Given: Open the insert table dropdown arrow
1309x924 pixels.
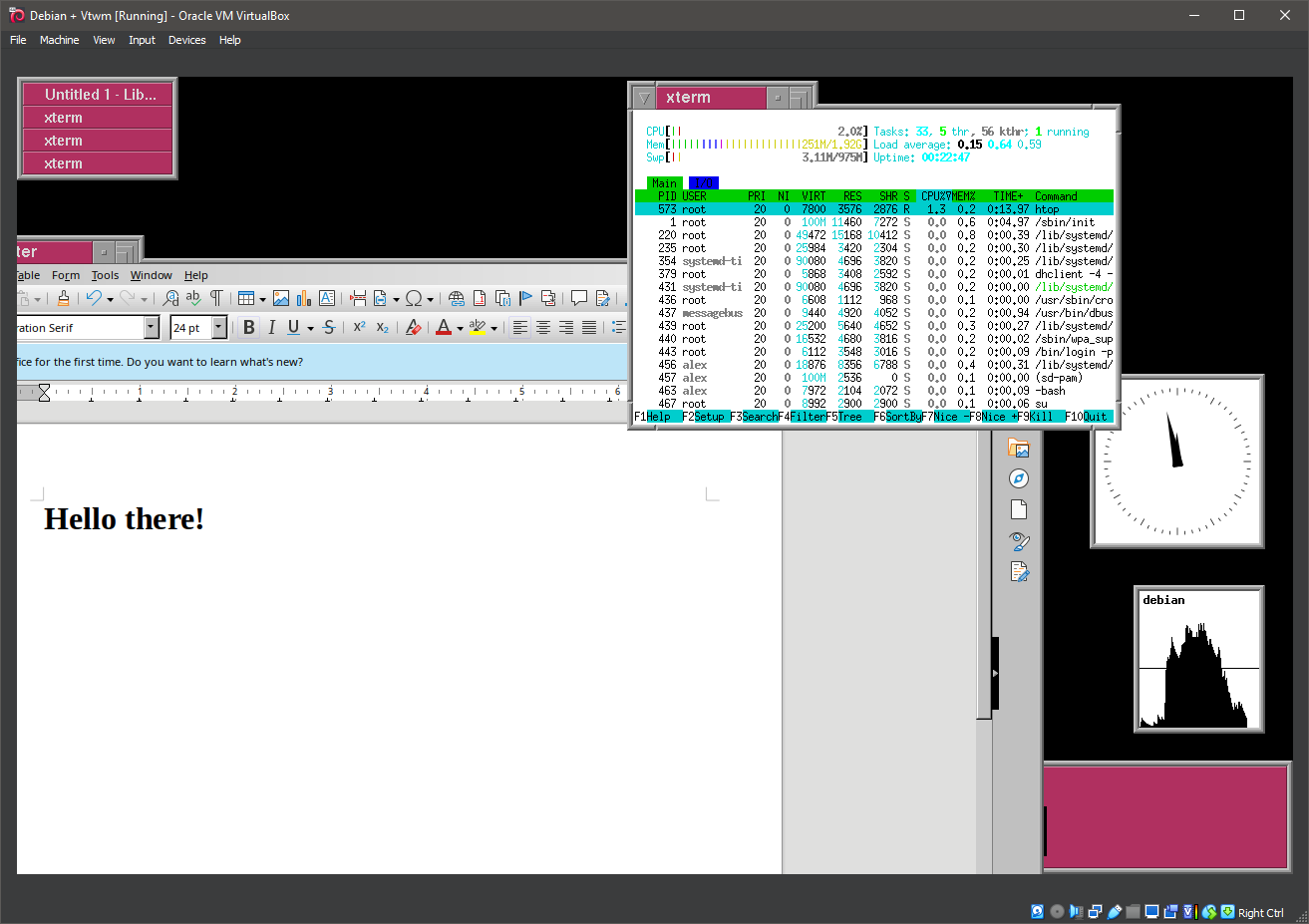Looking at the screenshot, I should tap(261, 301).
